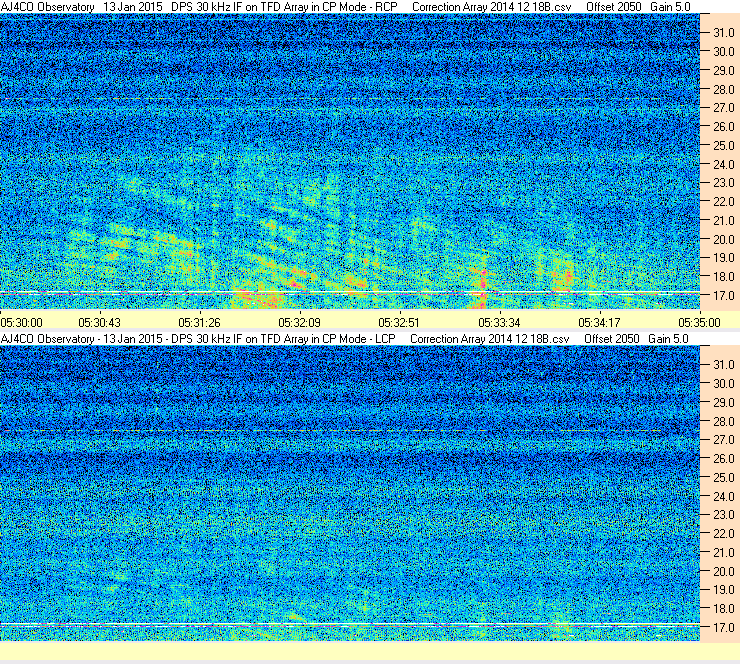Pick the 24.0 label on LCP axis
The height and width of the screenshot is (664, 740).
pyautogui.click(x=724, y=496)
